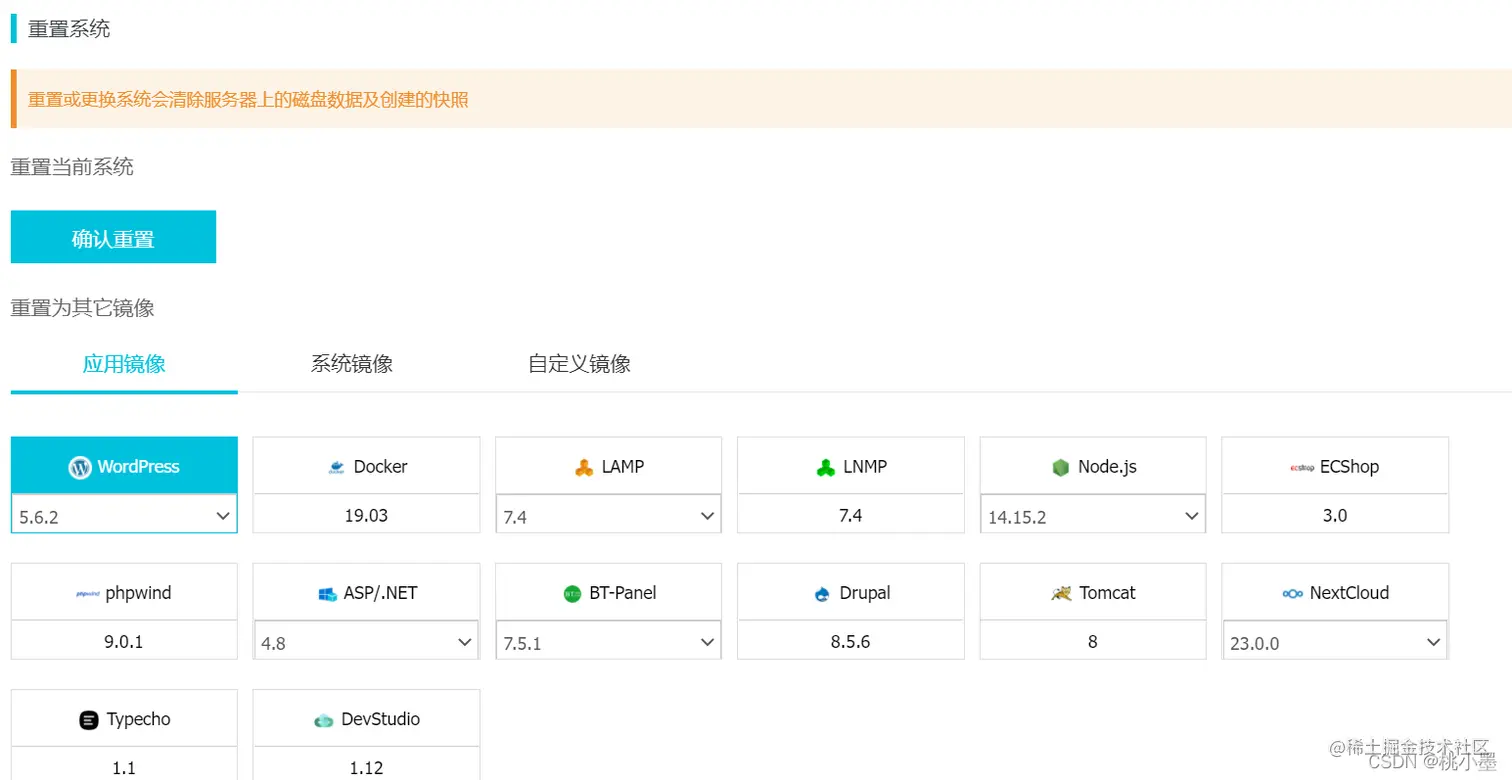Switch to the 自定义镜像 tab
1512x780 pixels.
pyautogui.click(x=580, y=364)
